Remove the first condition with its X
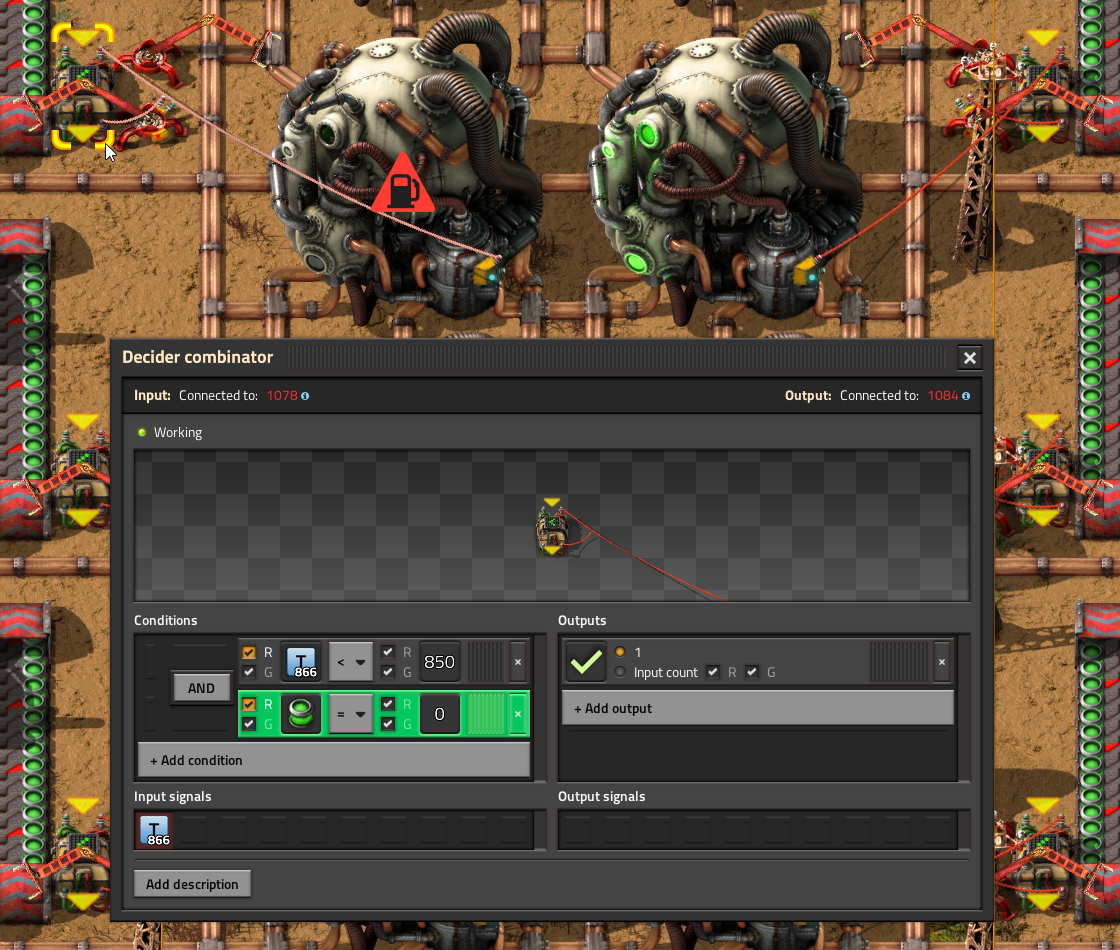Image resolution: width=1120 pixels, height=950 pixels. coord(518,662)
